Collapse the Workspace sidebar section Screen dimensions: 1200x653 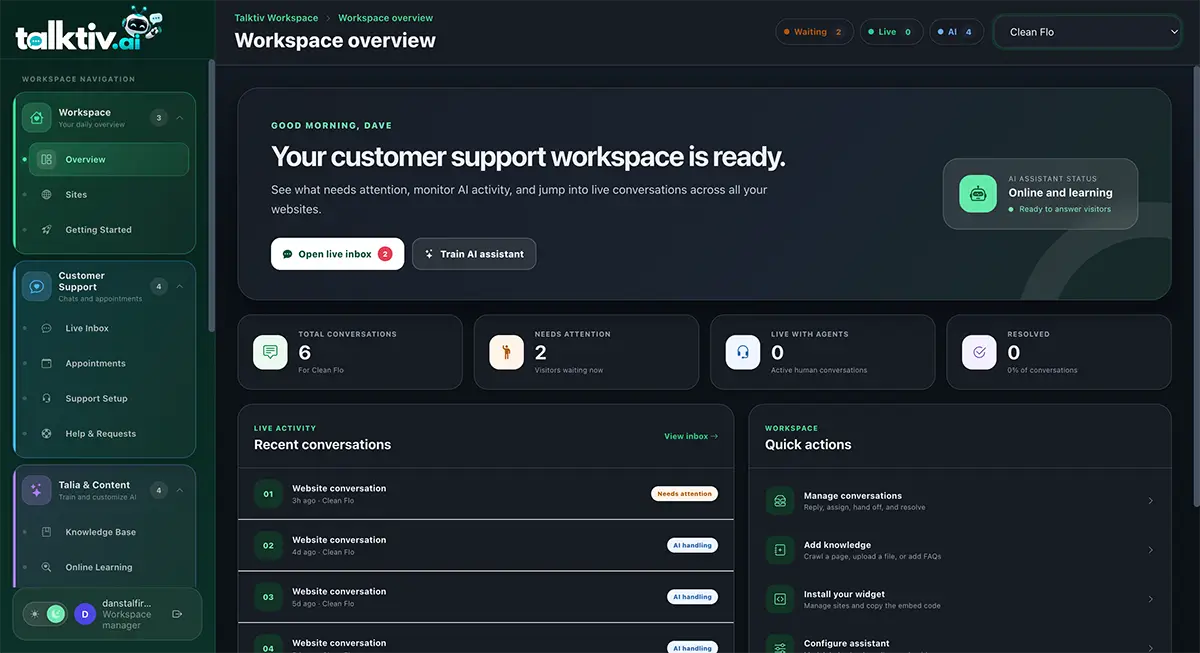[180, 118]
